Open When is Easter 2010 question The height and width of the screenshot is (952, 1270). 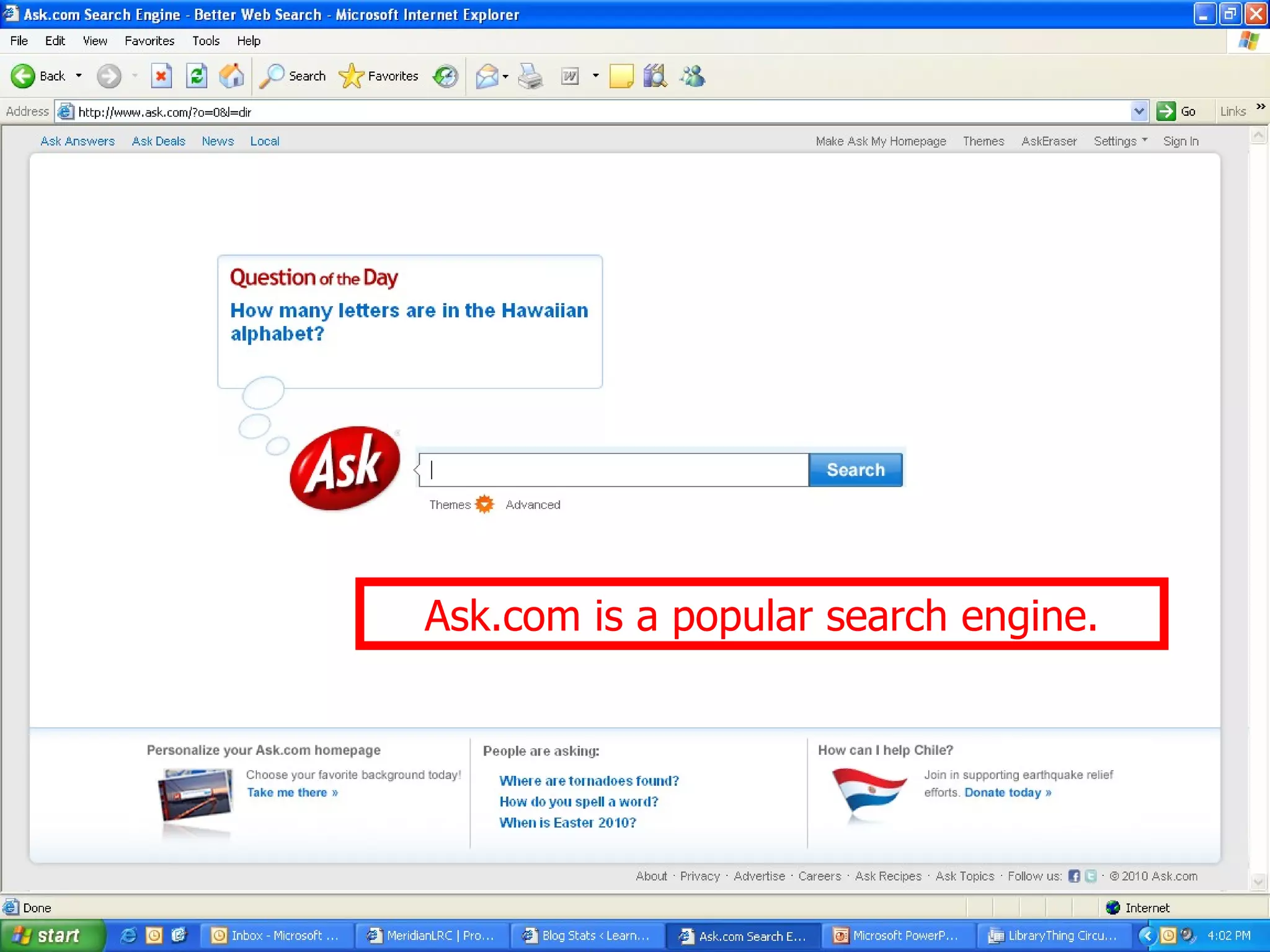pyautogui.click(x=567, y=823)
